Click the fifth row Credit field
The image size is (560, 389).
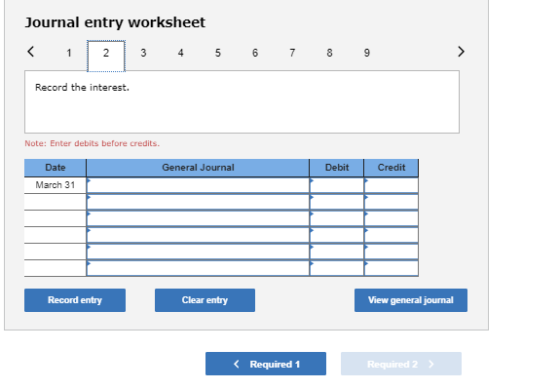click(x=391, y=252)
